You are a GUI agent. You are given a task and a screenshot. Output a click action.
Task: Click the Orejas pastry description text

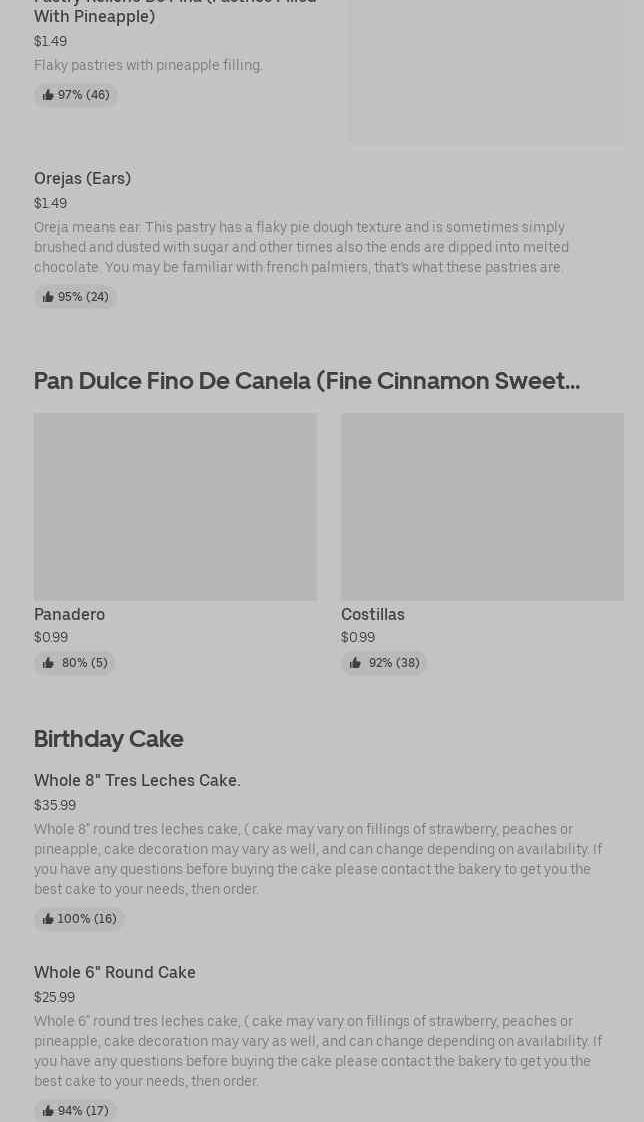[x=301, y=248]
